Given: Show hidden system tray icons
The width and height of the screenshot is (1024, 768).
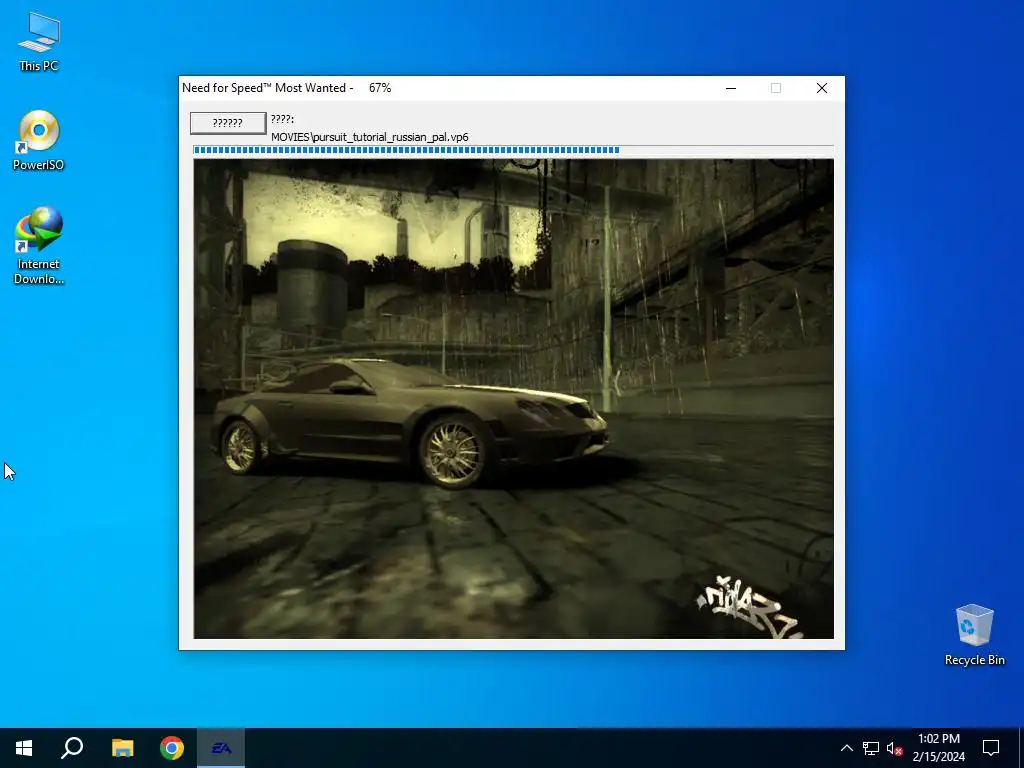Looking at the screenshot, I should click(846, 748).
